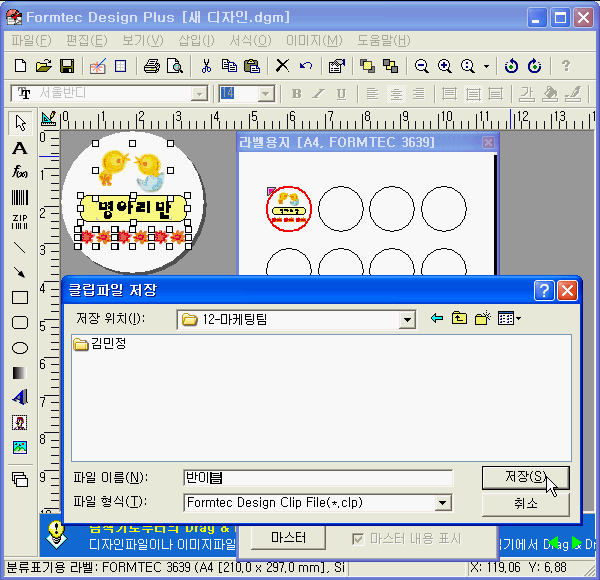This screenshot has width=600, height=580.
Task: Click Up One Level folder icon
Action: pos(459,318)
